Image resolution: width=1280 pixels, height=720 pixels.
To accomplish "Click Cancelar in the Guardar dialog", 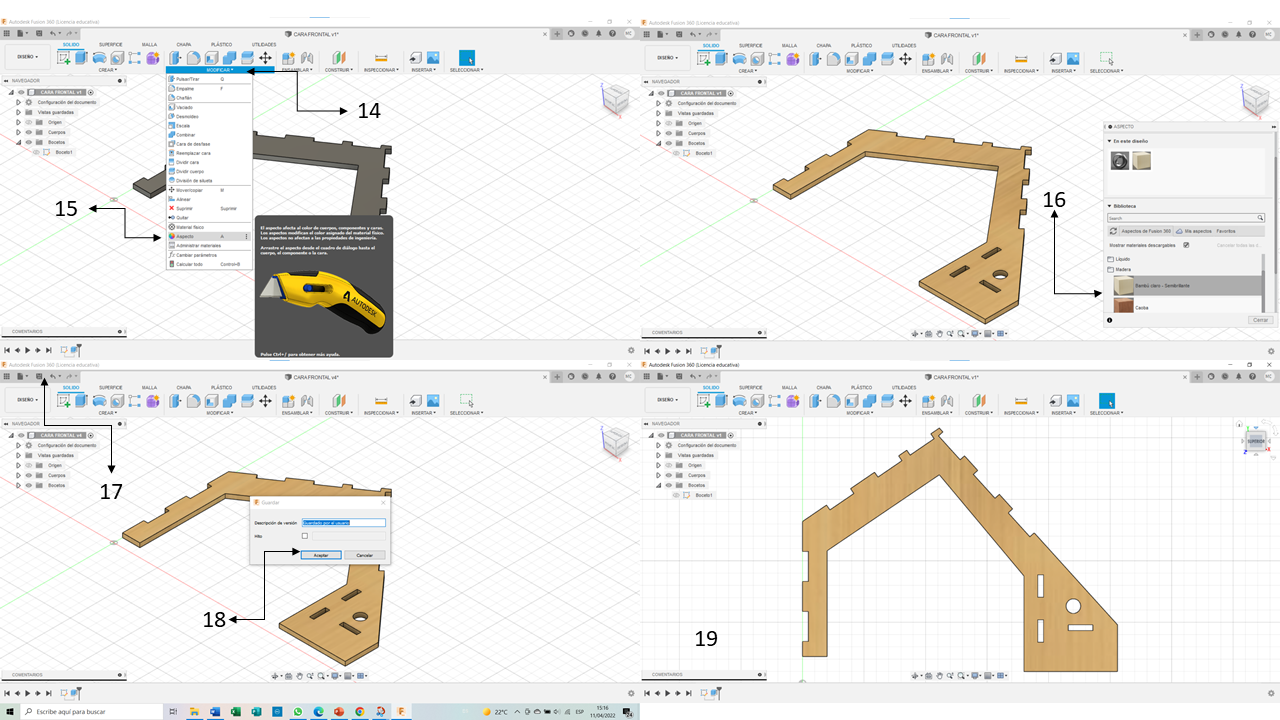I will pyautogui.click(x=365, y=555).
